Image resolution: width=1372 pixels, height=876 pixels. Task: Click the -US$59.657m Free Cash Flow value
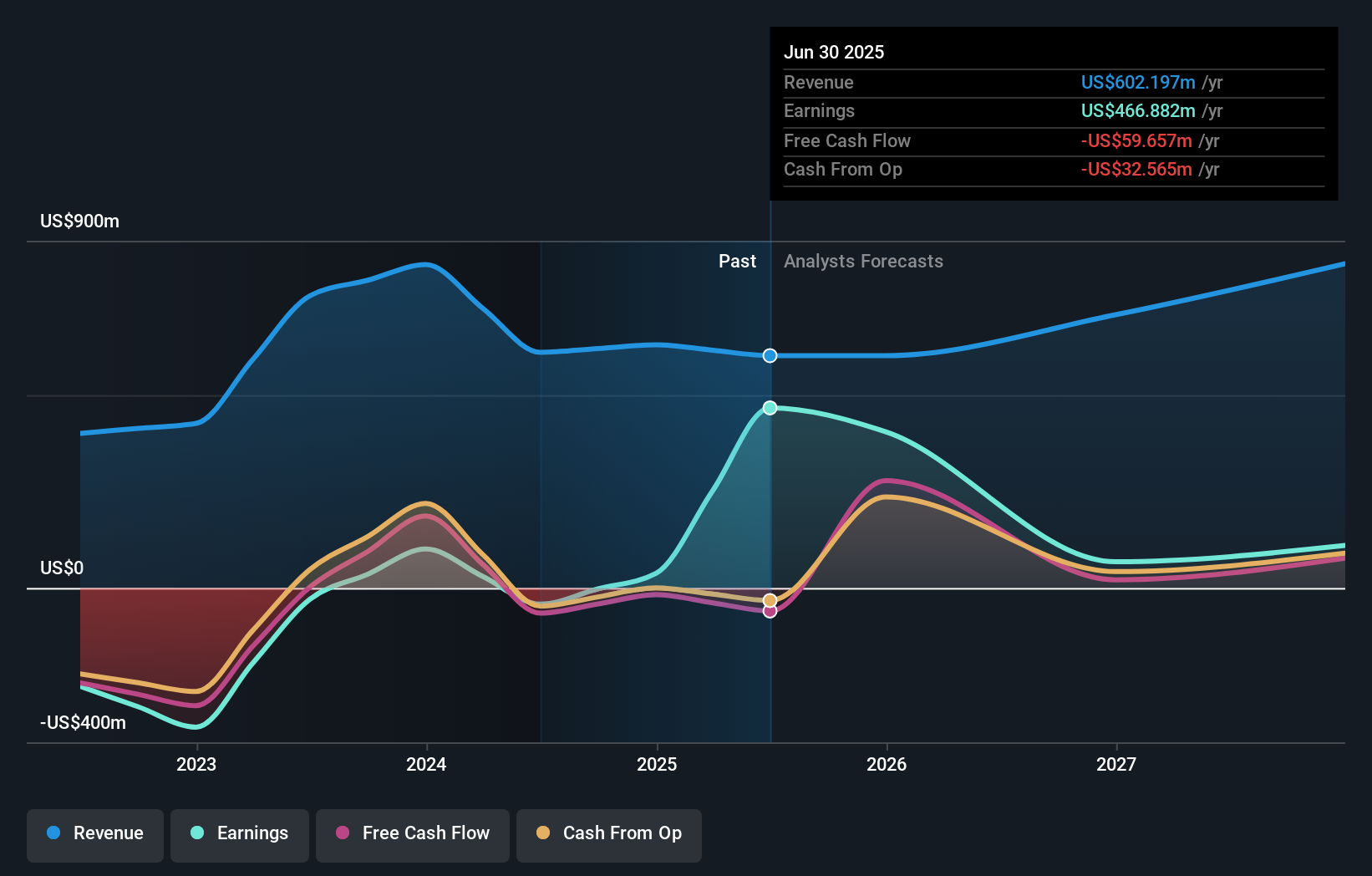coord(1138,140)
